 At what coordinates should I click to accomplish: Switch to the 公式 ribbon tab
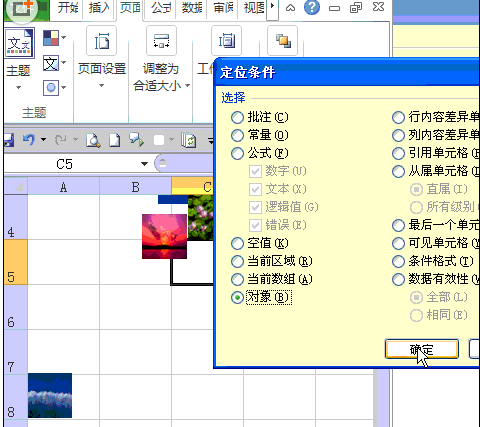[161, 8]
